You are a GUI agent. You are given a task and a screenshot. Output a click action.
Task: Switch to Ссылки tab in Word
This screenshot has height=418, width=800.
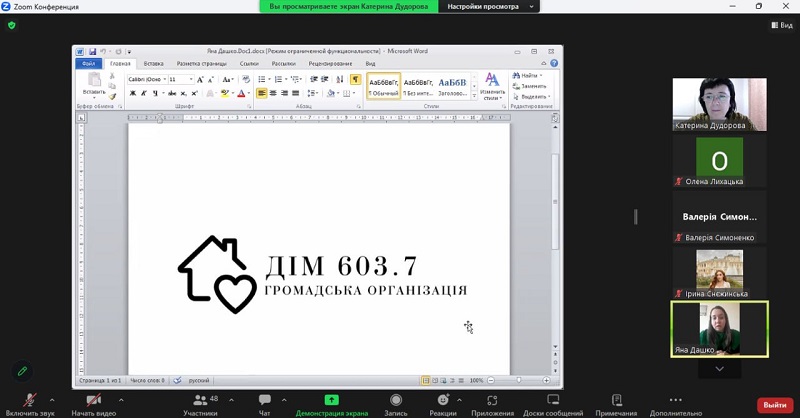[x=249, y=64]
